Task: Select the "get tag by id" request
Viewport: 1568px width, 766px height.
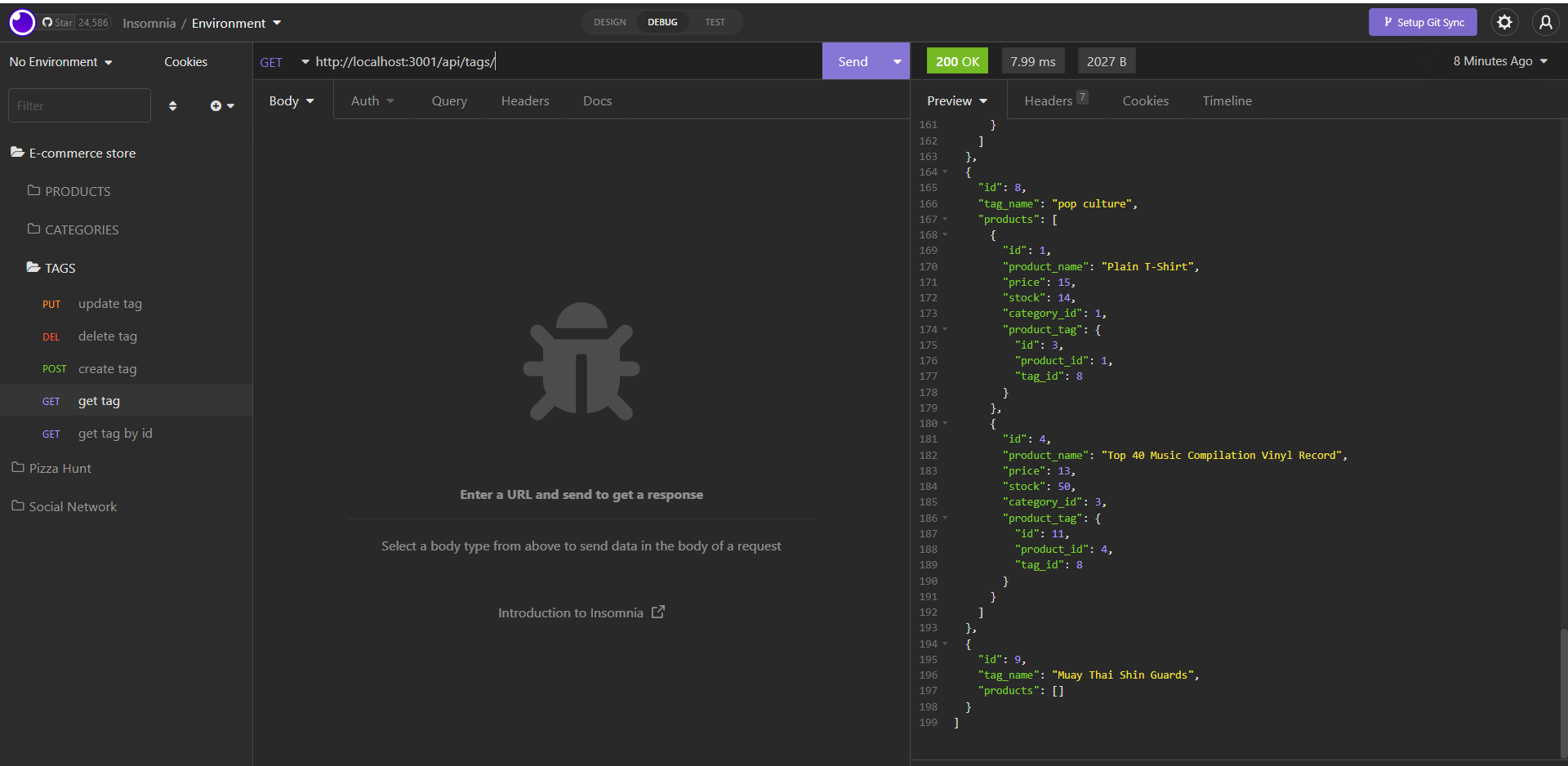Action: [x=115, y=433]
